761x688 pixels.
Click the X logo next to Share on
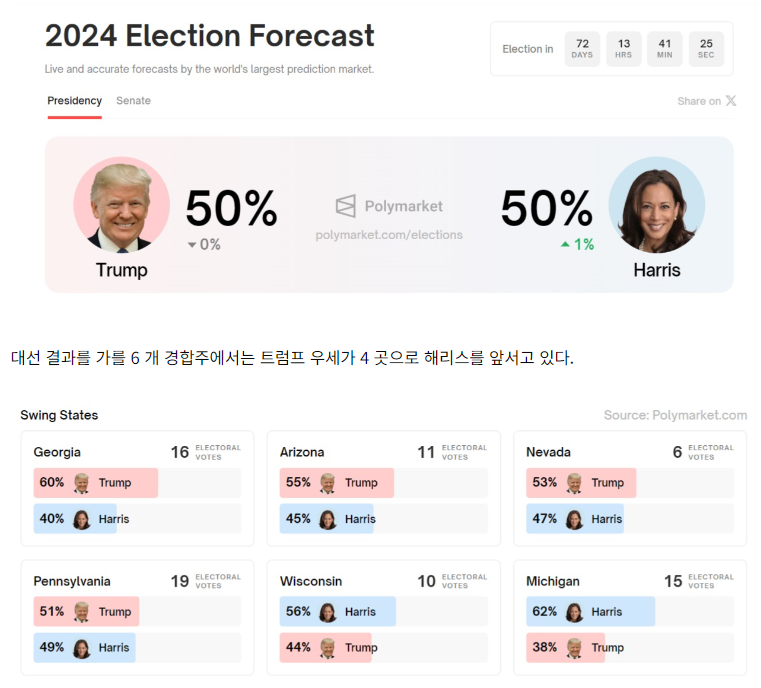click(731, 101)
